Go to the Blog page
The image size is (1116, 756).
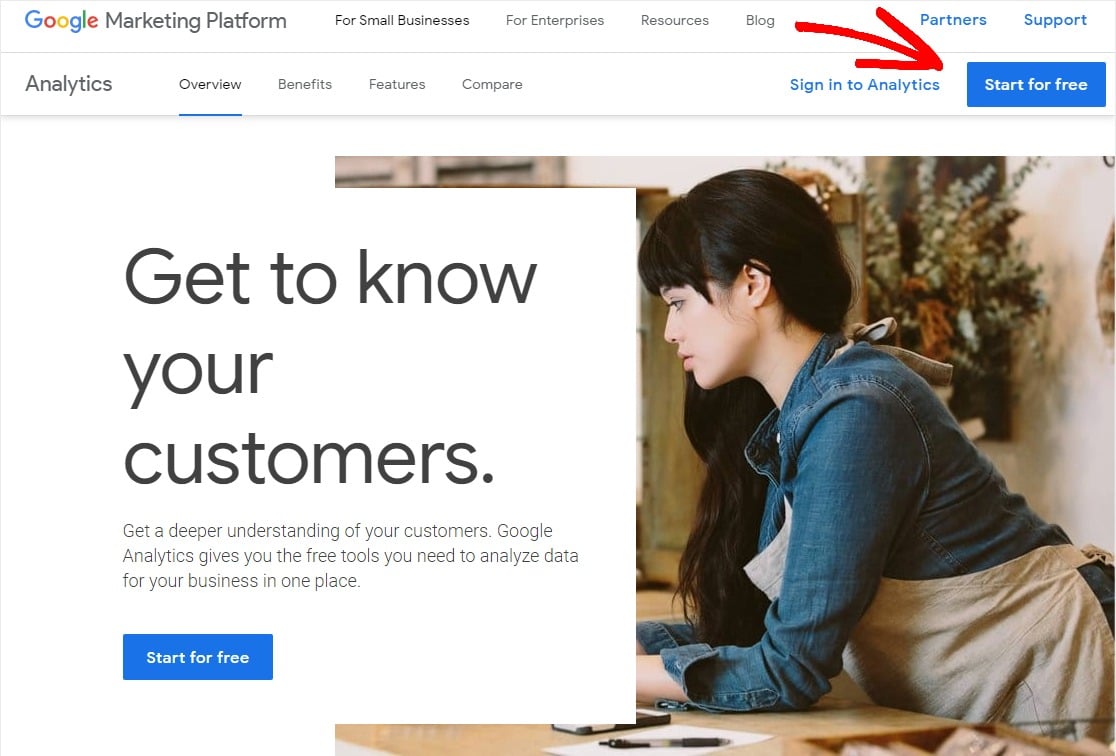(x=759, y=21)
